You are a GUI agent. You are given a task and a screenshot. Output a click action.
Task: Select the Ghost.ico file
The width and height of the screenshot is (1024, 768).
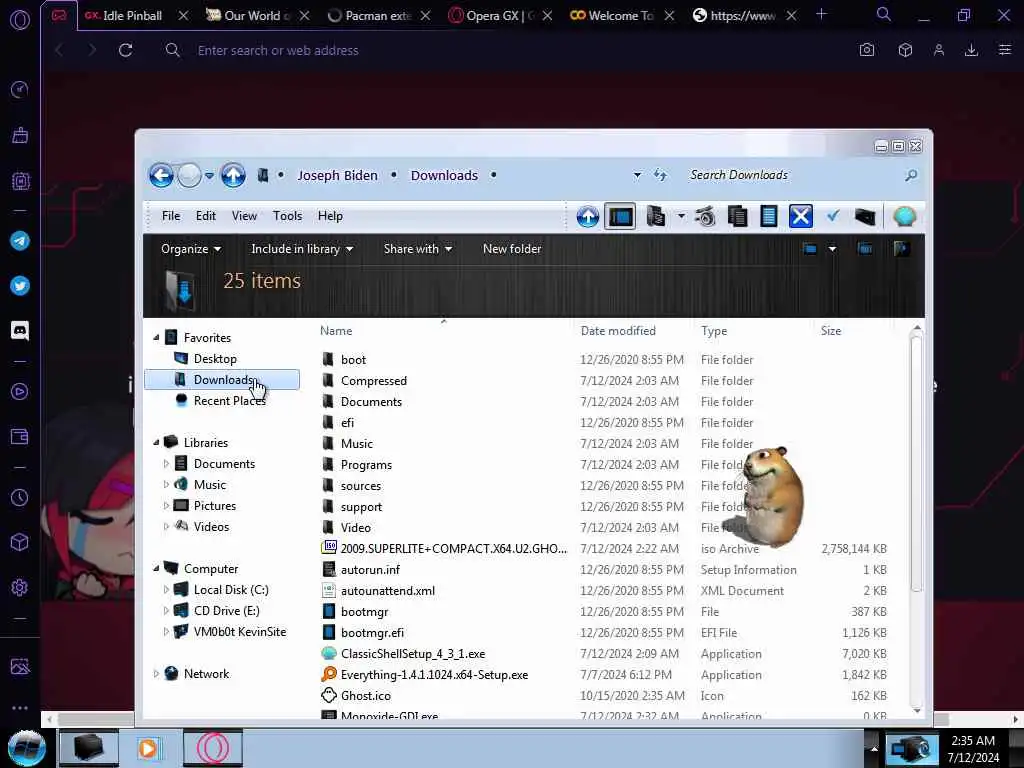[x=366, y=696]
